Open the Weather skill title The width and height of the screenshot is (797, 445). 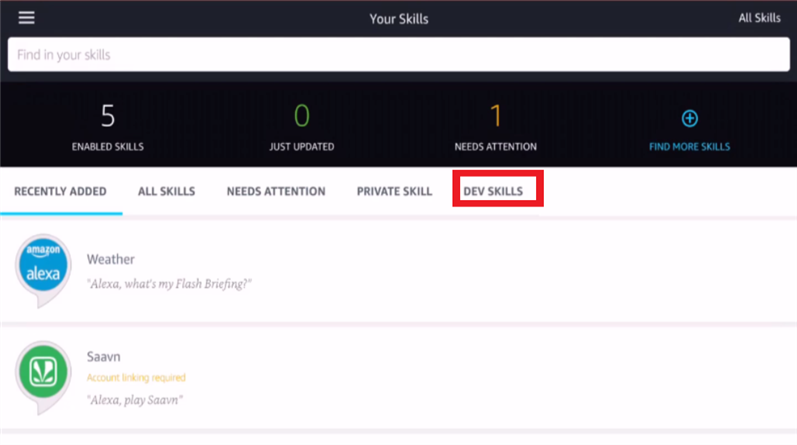111,260
